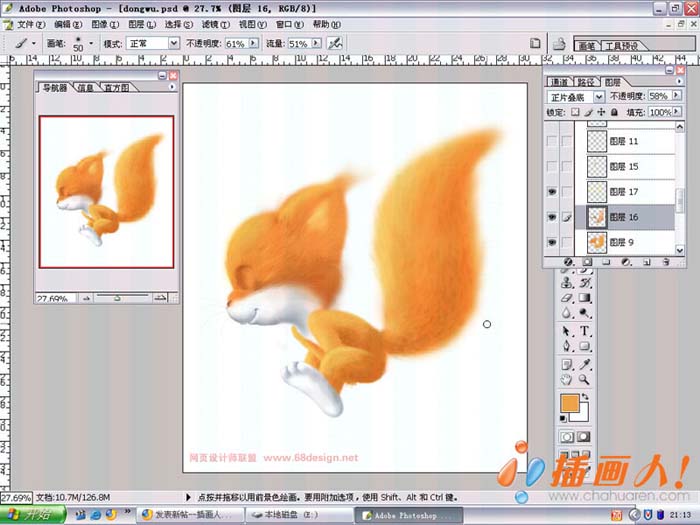Click the Windows 开始 start button
This screenshot has width=700, height=525.
(33, 515)
